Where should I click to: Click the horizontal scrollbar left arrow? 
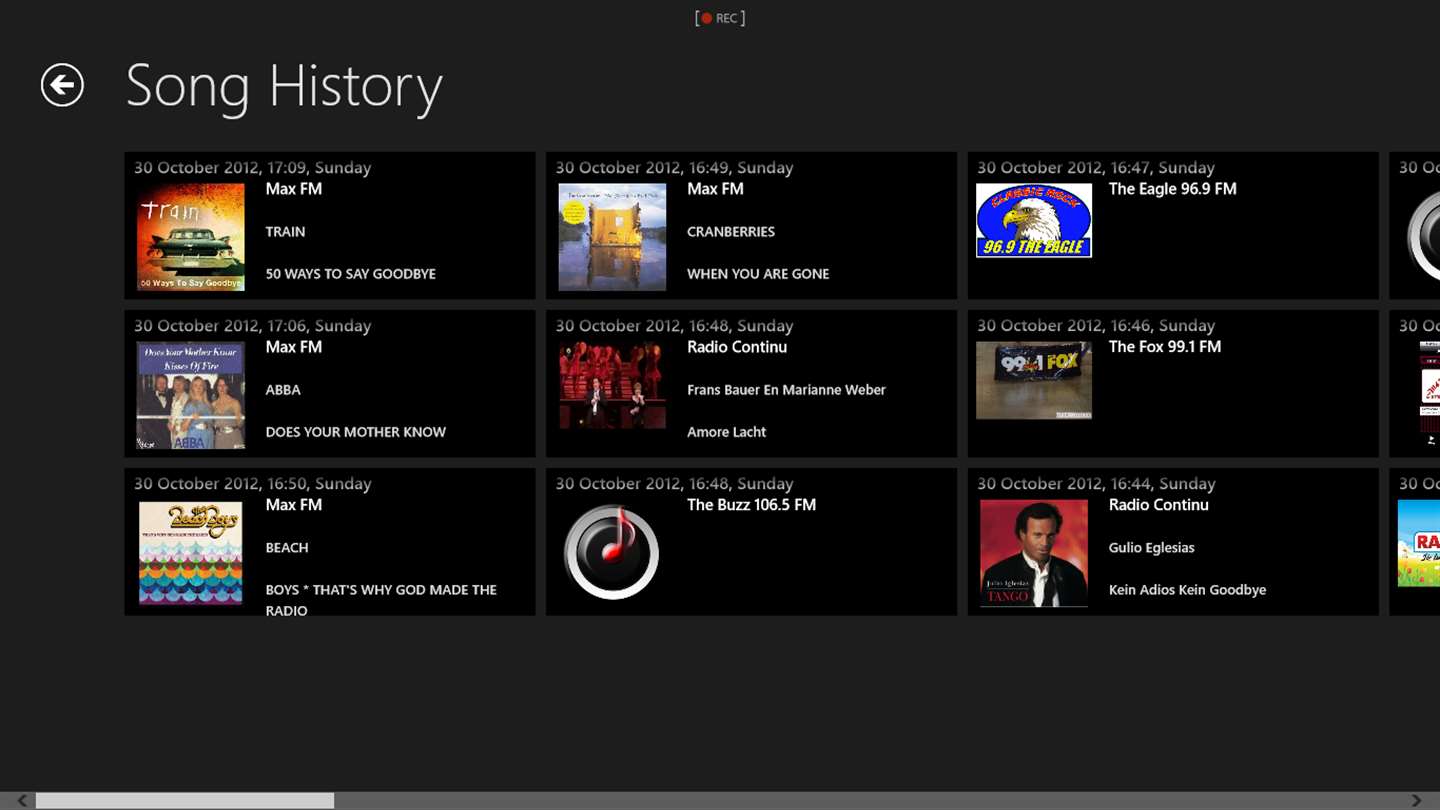22,801
